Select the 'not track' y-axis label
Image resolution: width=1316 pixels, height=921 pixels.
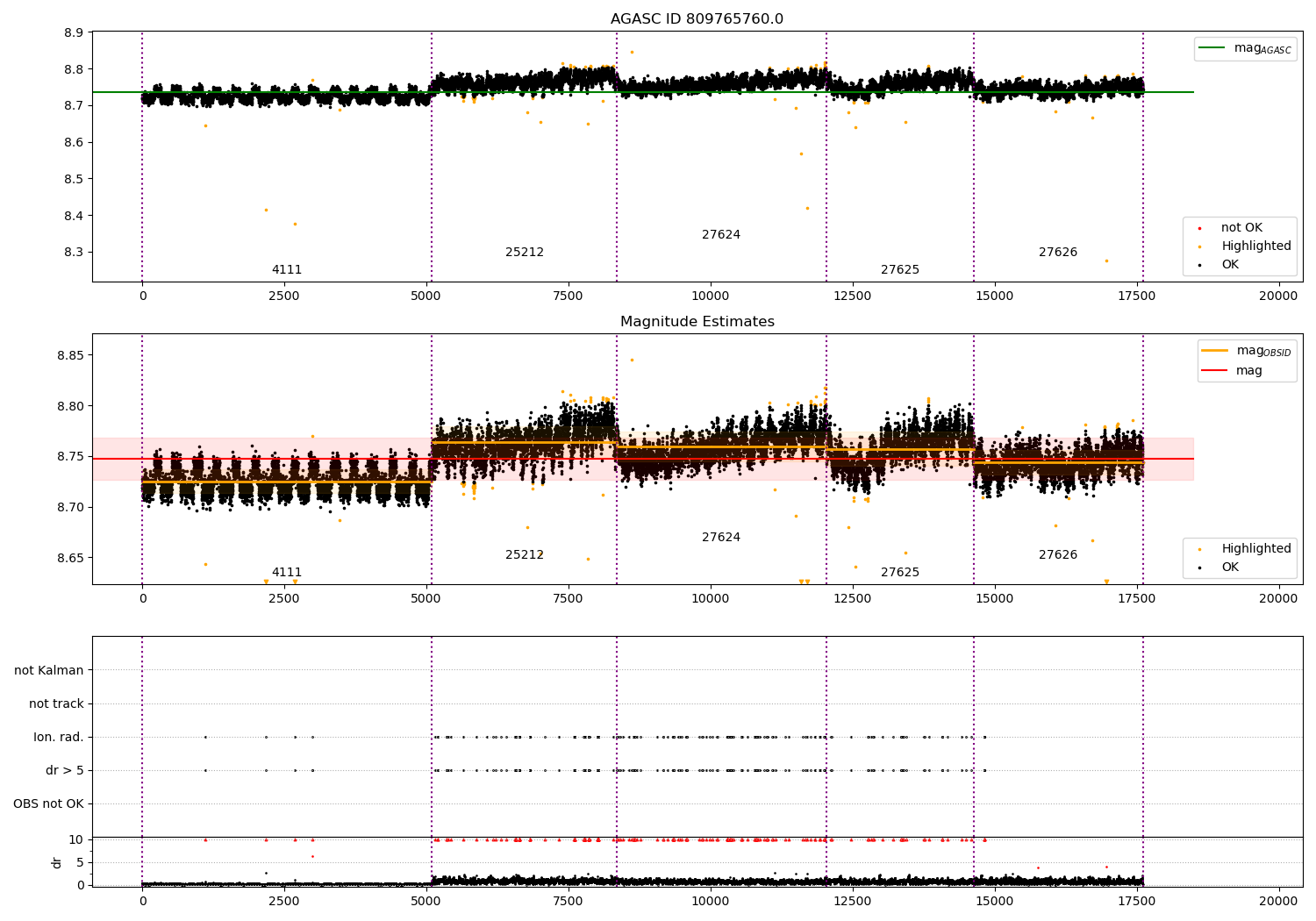click(x=56, y=704)
